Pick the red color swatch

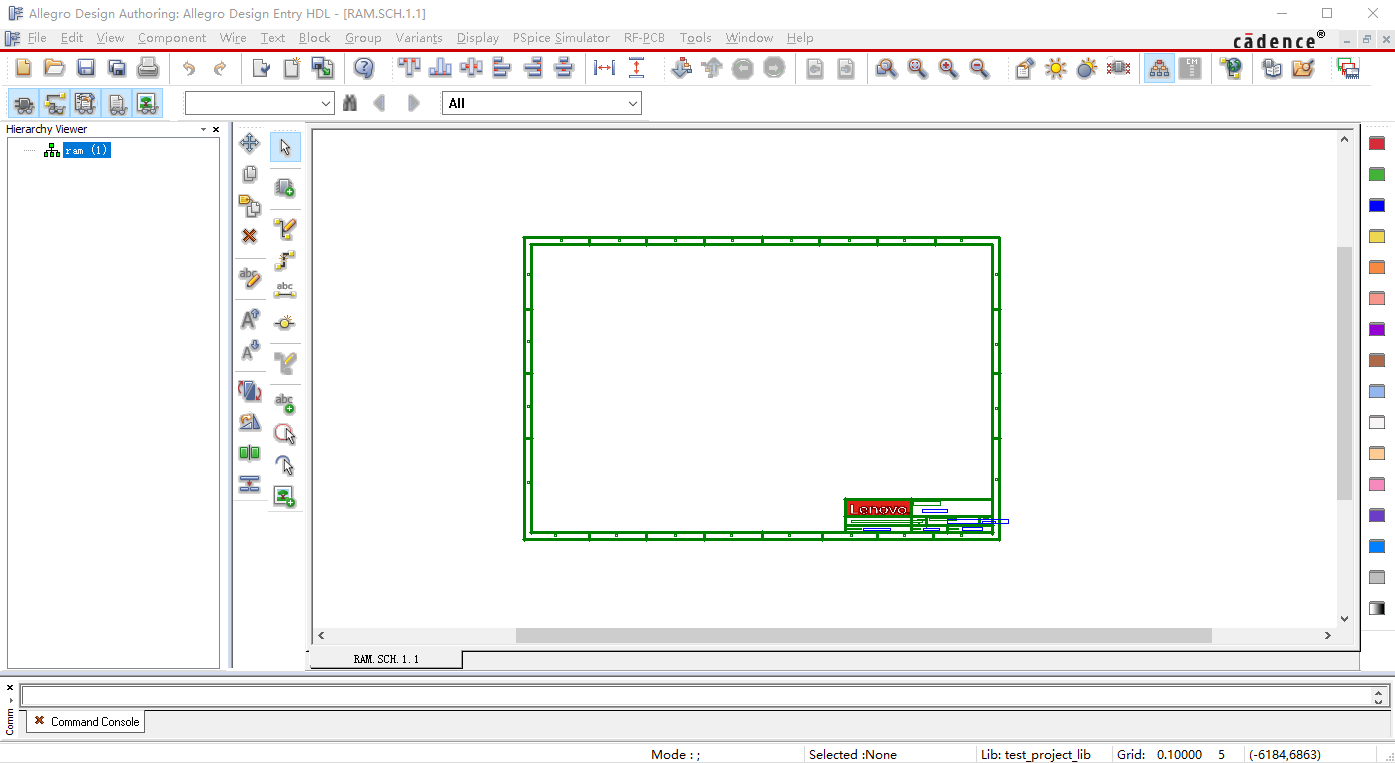pos(1376,144)
